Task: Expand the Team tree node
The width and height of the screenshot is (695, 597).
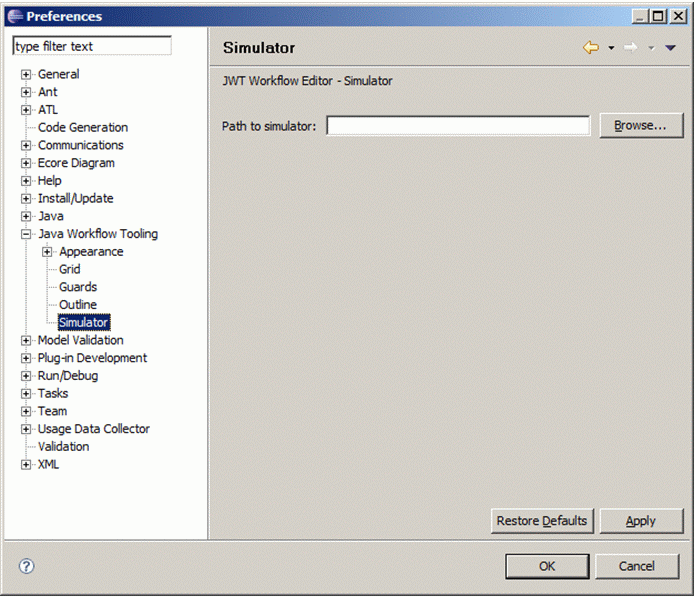Action: click(26, 411)
